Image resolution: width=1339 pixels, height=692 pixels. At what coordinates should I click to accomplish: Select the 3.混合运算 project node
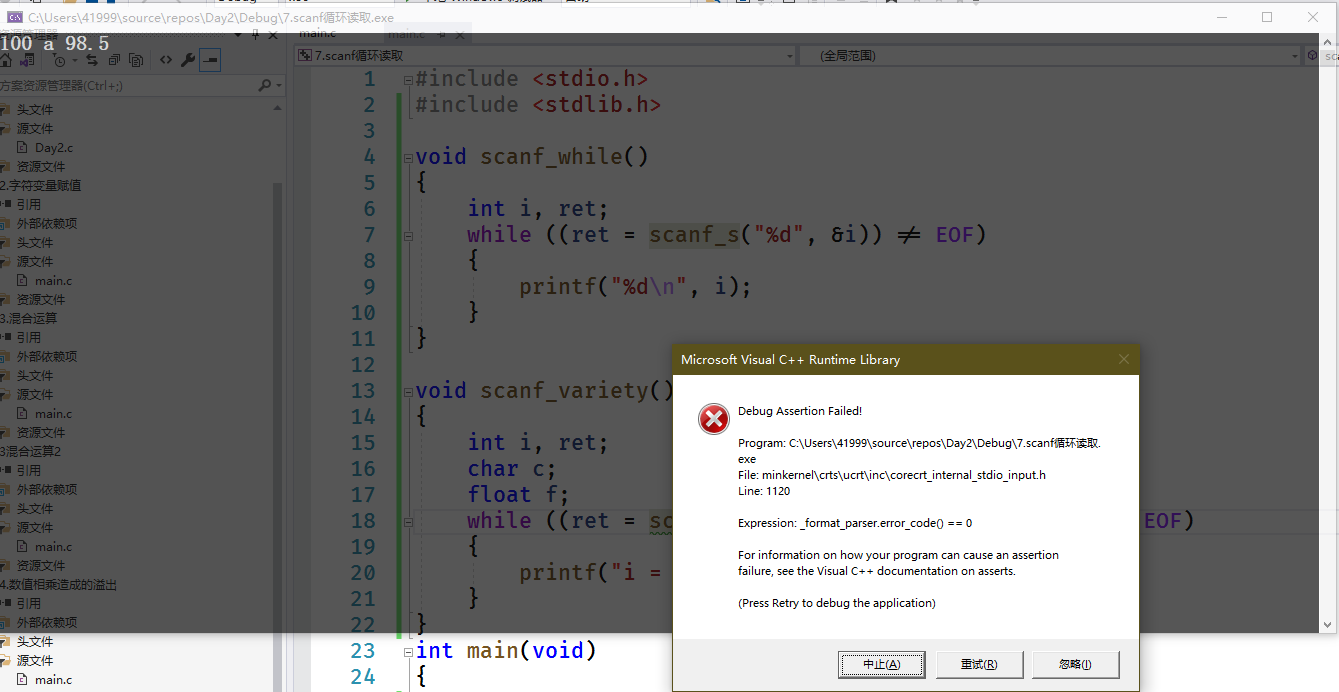pos(30,319)
